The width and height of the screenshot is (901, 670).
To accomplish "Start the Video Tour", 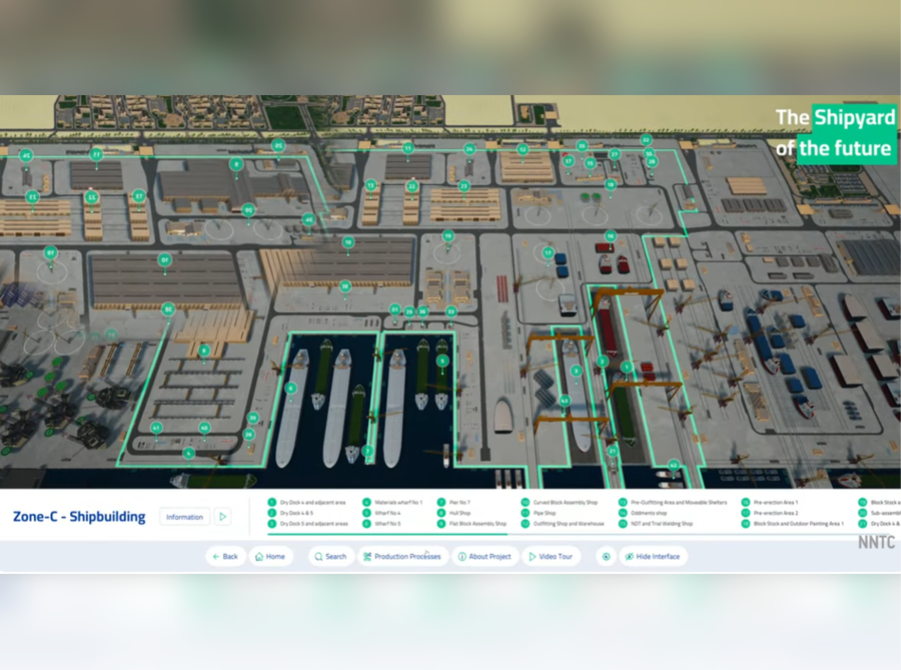I will point(551,556).
